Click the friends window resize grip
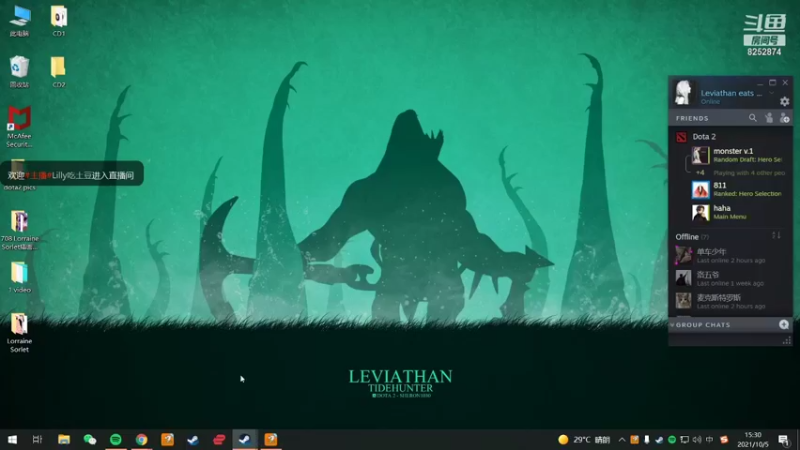This screenshot has height=450, width=800. click(x=787, y=340)
